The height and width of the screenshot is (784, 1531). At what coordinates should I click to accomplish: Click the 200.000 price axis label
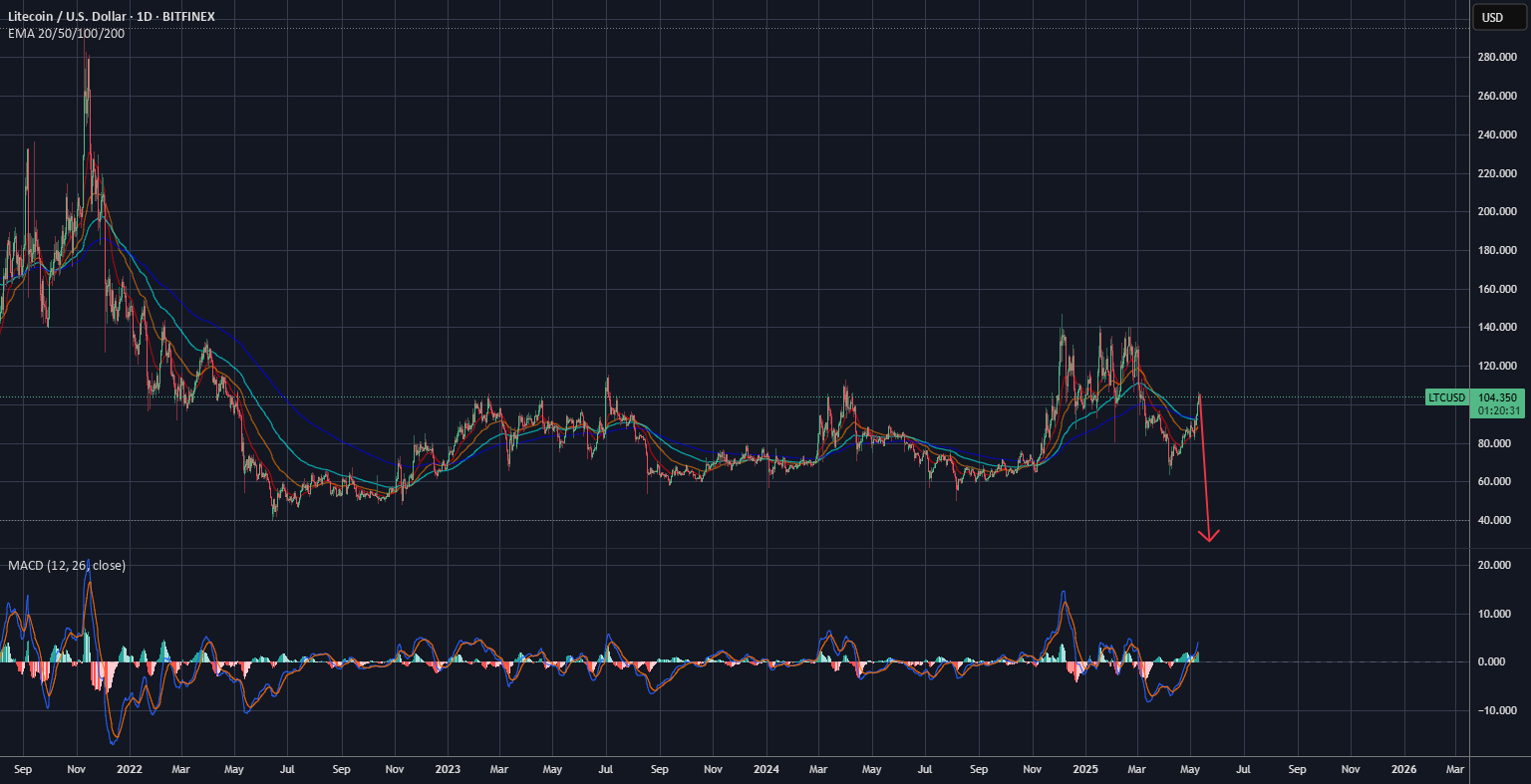pyautogui.click(x=1497, y=212)
